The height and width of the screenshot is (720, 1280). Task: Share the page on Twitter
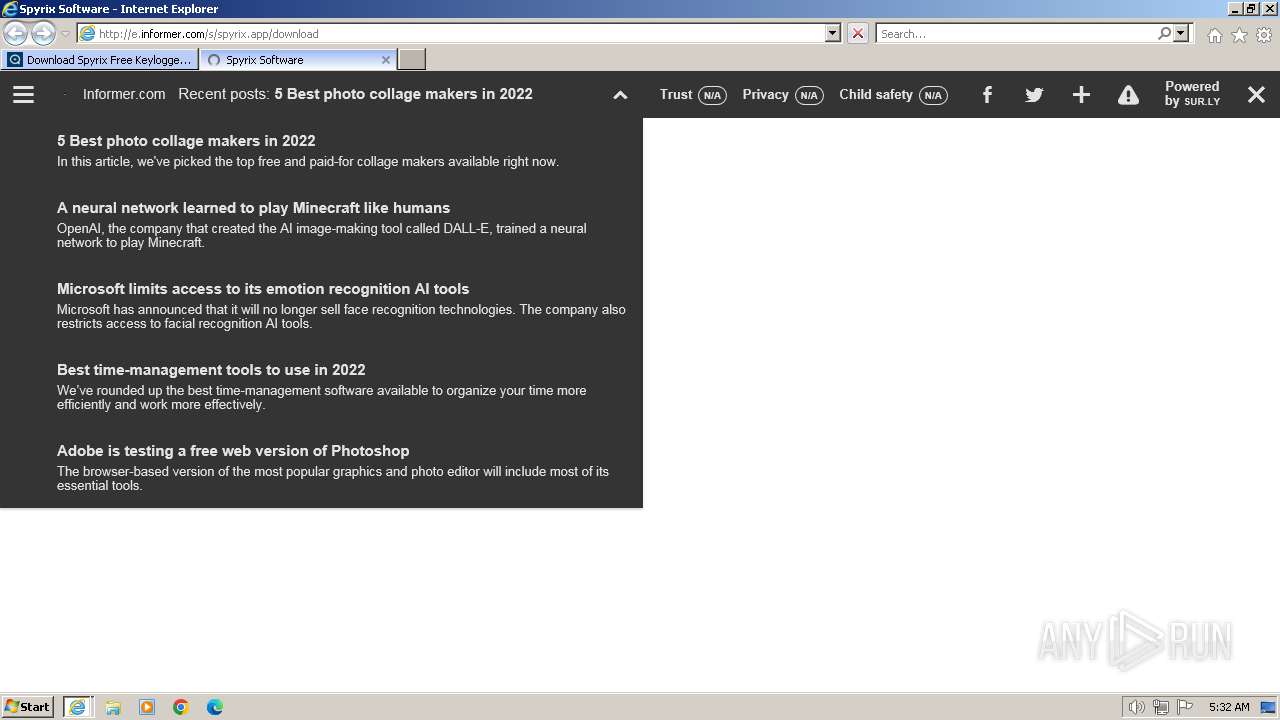tap(1034, 95)
